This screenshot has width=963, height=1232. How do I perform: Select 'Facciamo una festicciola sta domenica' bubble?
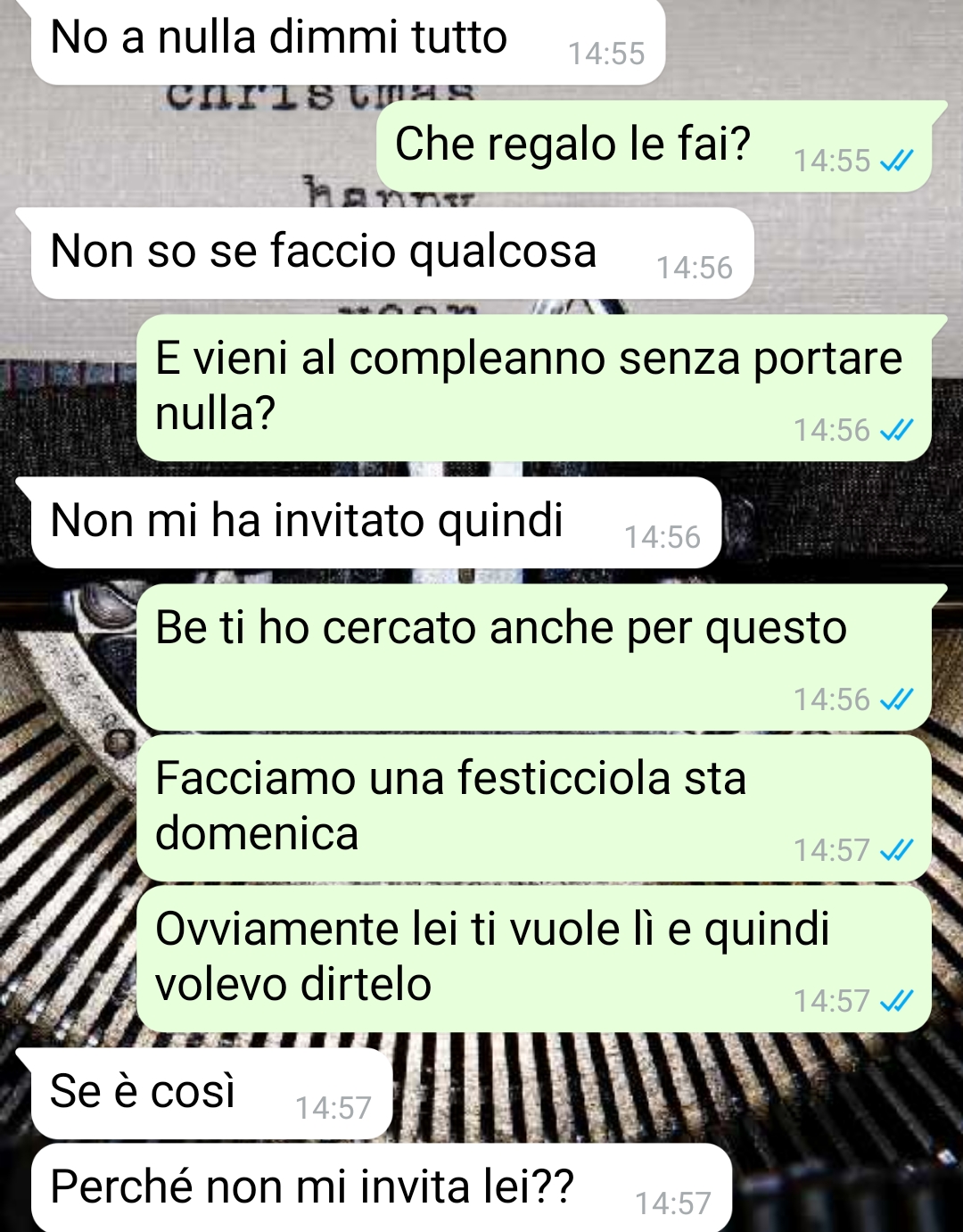pyautogui.click(x=534, y=808)
